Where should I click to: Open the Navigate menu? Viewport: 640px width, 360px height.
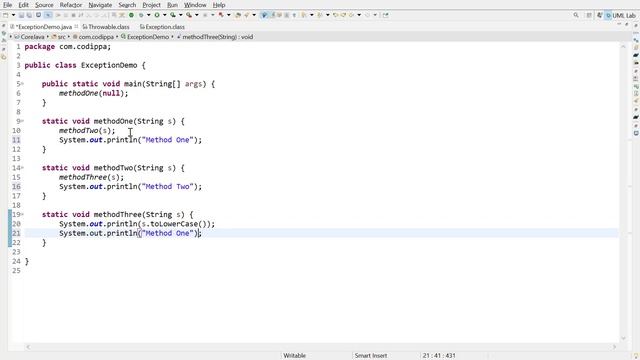[100, 5]
